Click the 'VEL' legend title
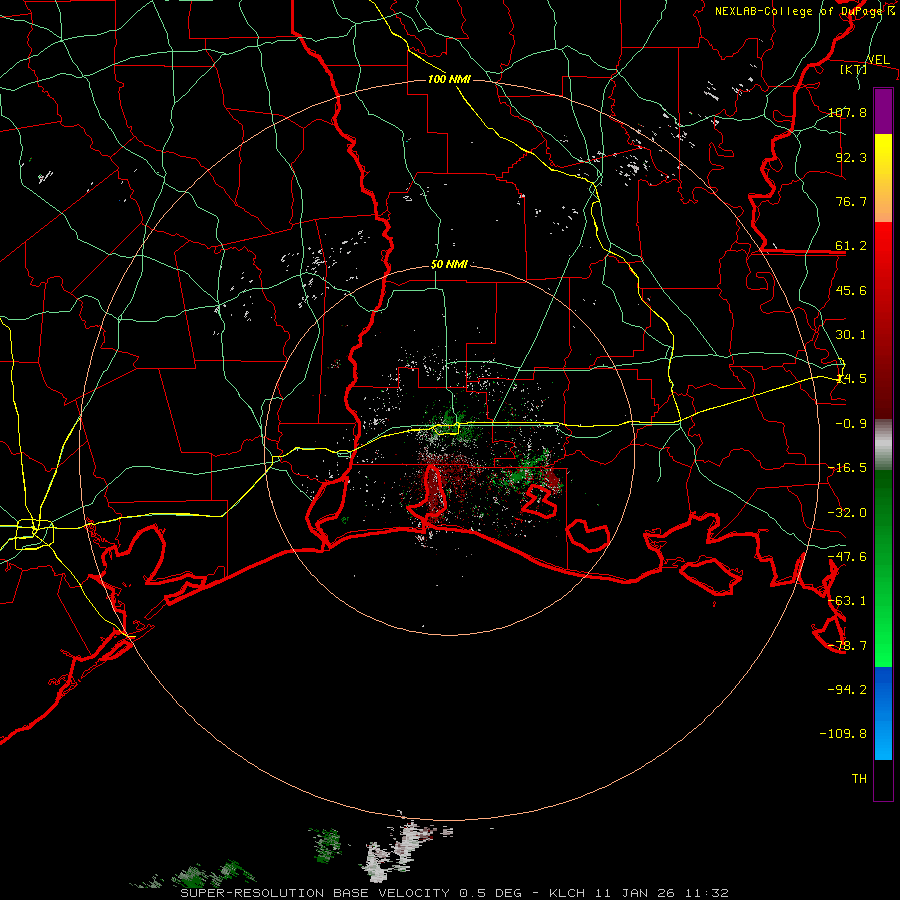Image resolution: width=900 pixels, height=900 pixels. pyautogui.click(x=878, y=60)
